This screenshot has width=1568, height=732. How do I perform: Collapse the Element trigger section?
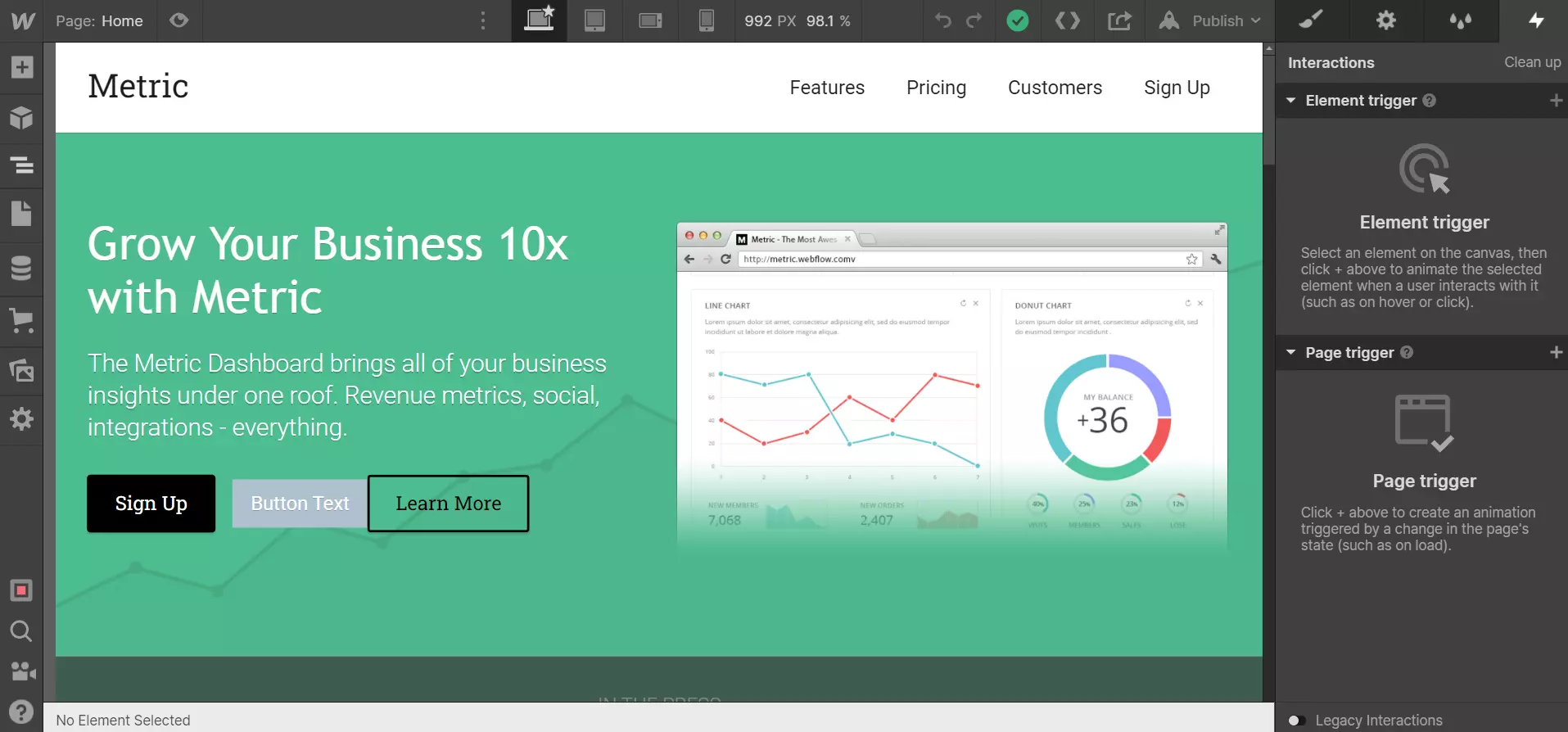coord(1291,101)
